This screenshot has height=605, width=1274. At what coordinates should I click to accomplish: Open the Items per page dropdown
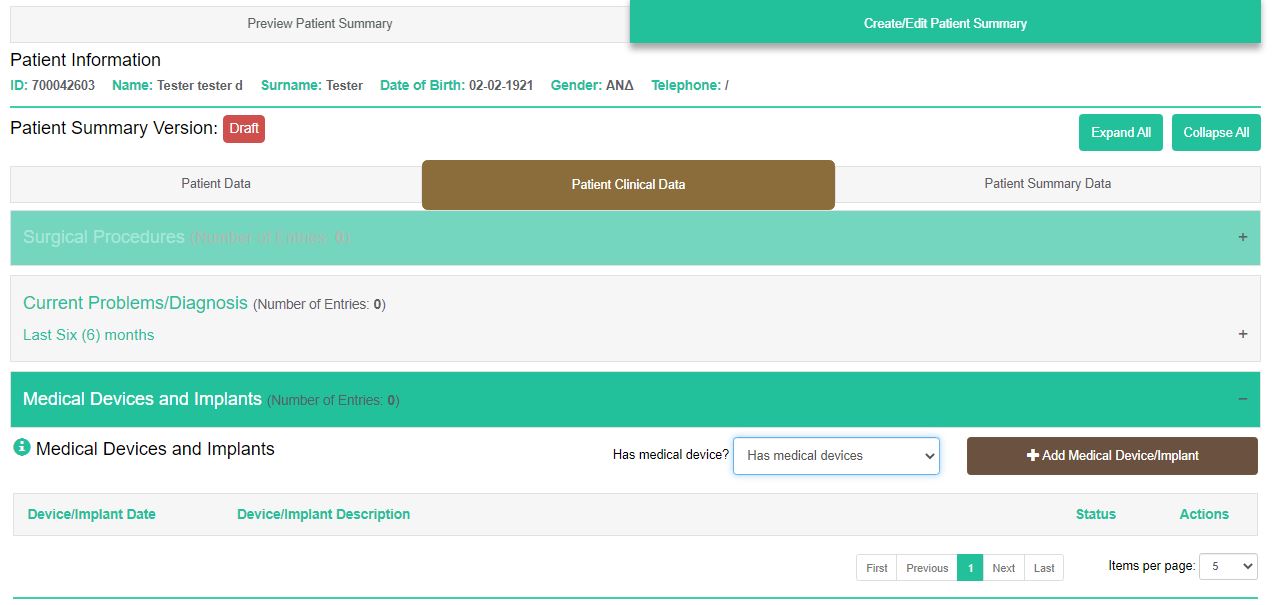click(x=1227, y=566)
